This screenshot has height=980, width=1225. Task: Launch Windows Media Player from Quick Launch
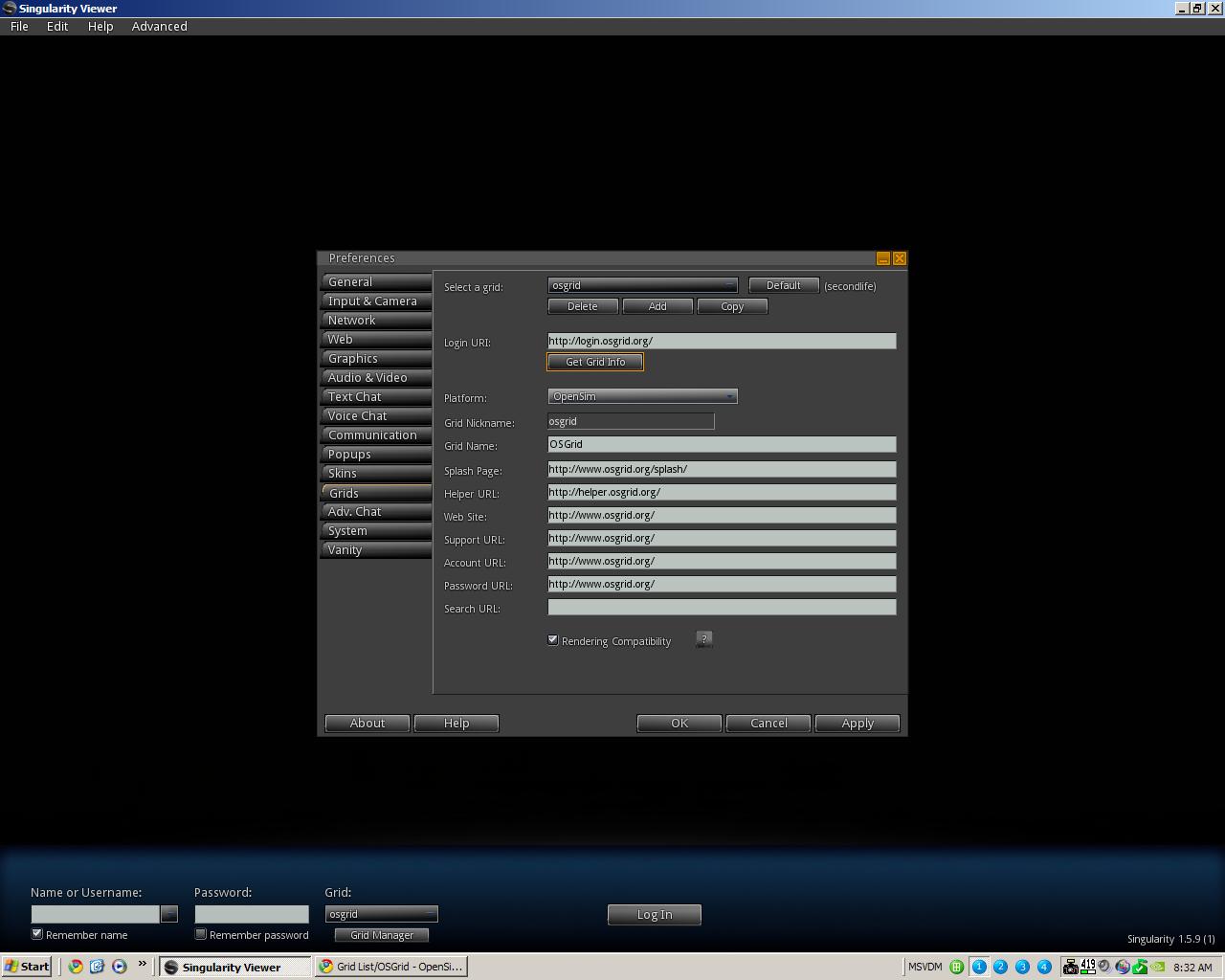(120, 967)
